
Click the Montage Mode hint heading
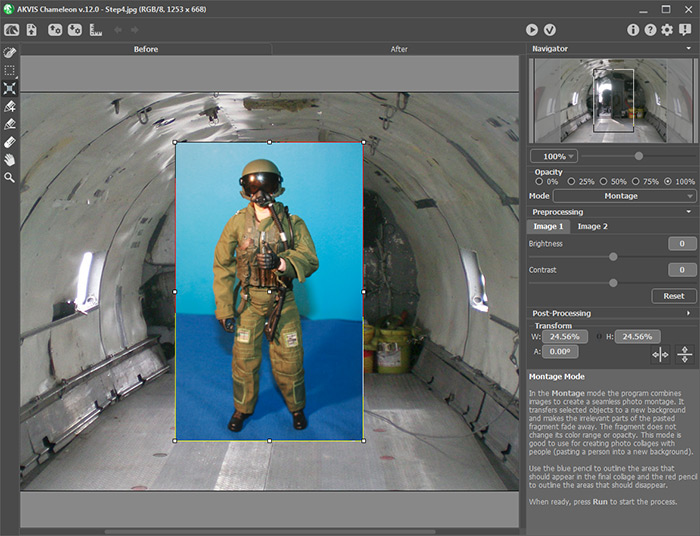click(x=557, y=377)
